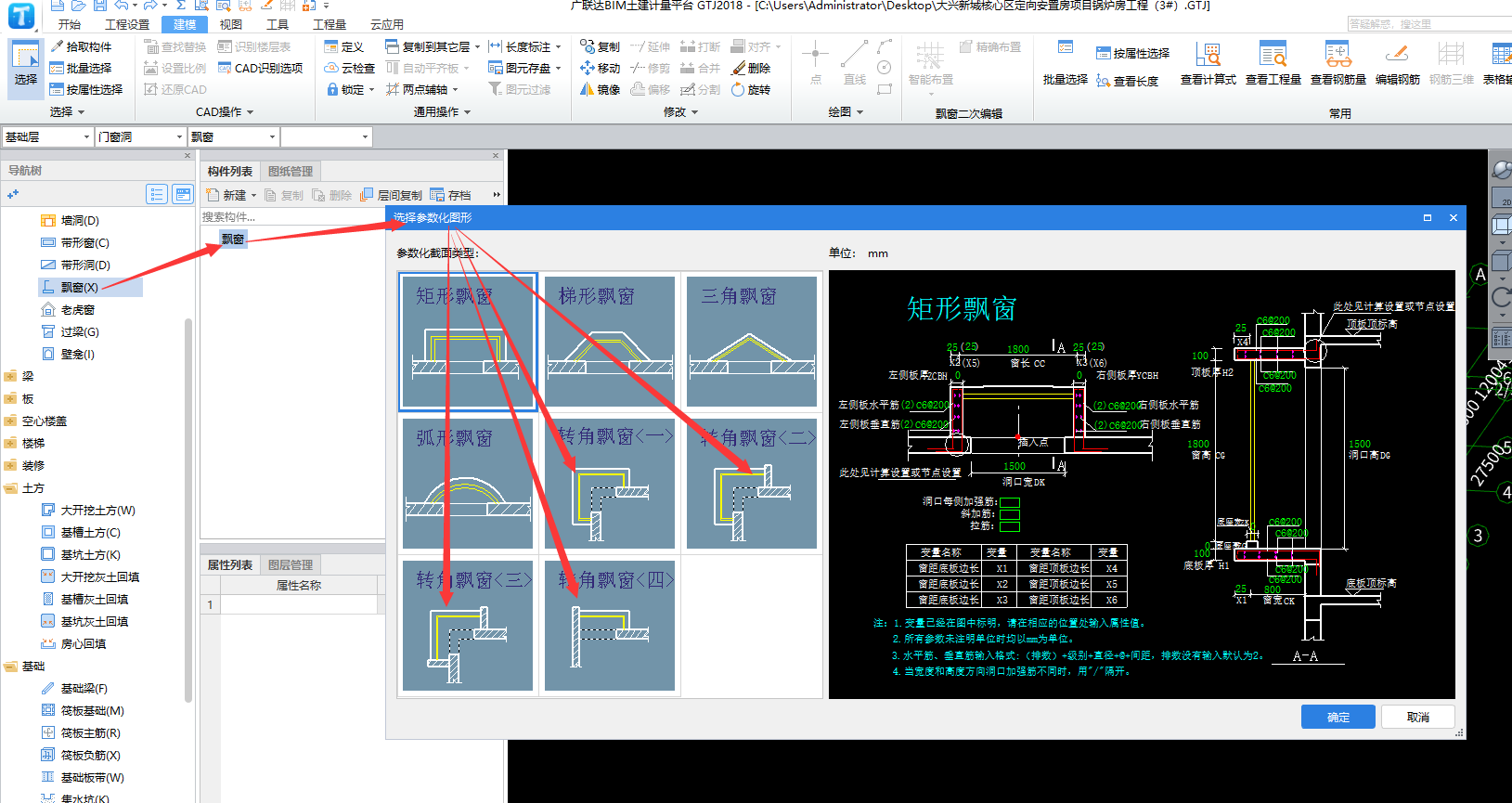Select 飘窗(X) in navigation tree

click(79, 287)
